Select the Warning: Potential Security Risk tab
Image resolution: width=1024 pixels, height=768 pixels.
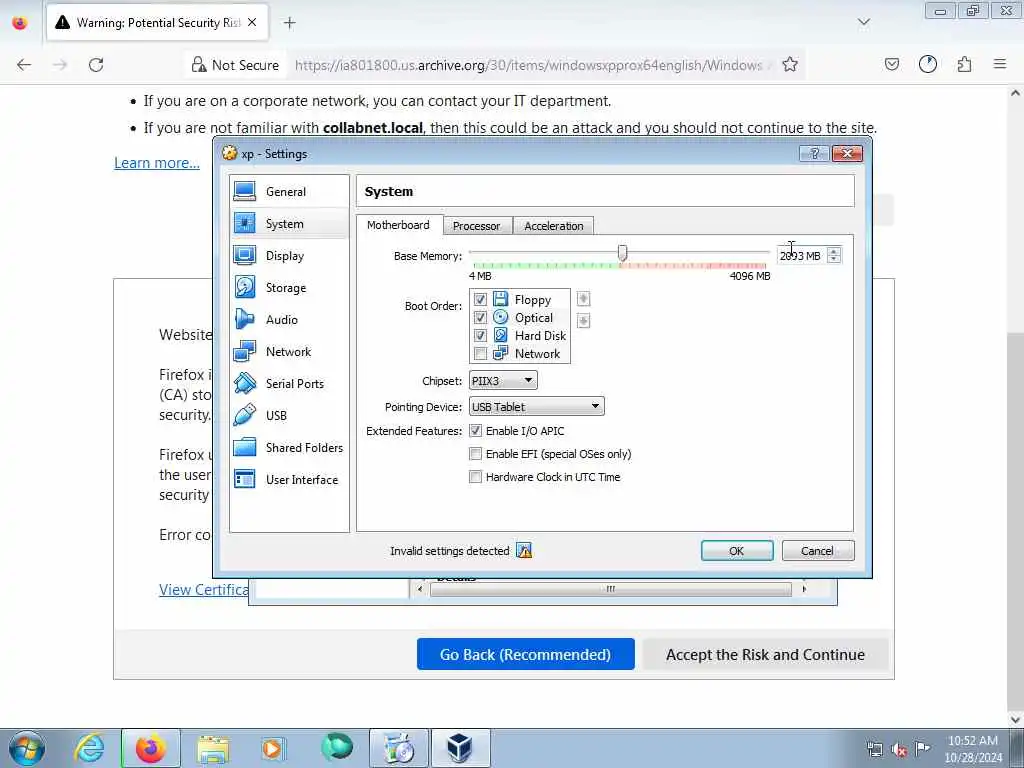click(x=157, y=23)
